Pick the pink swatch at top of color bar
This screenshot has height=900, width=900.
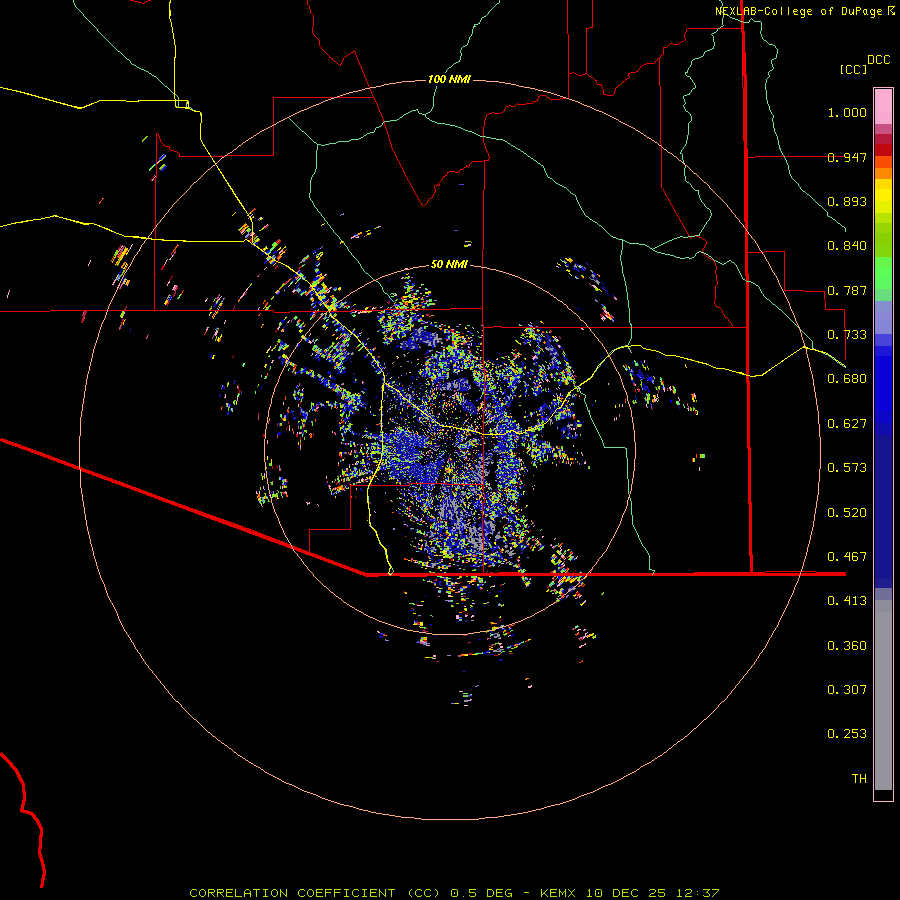(x=883, y=107)
